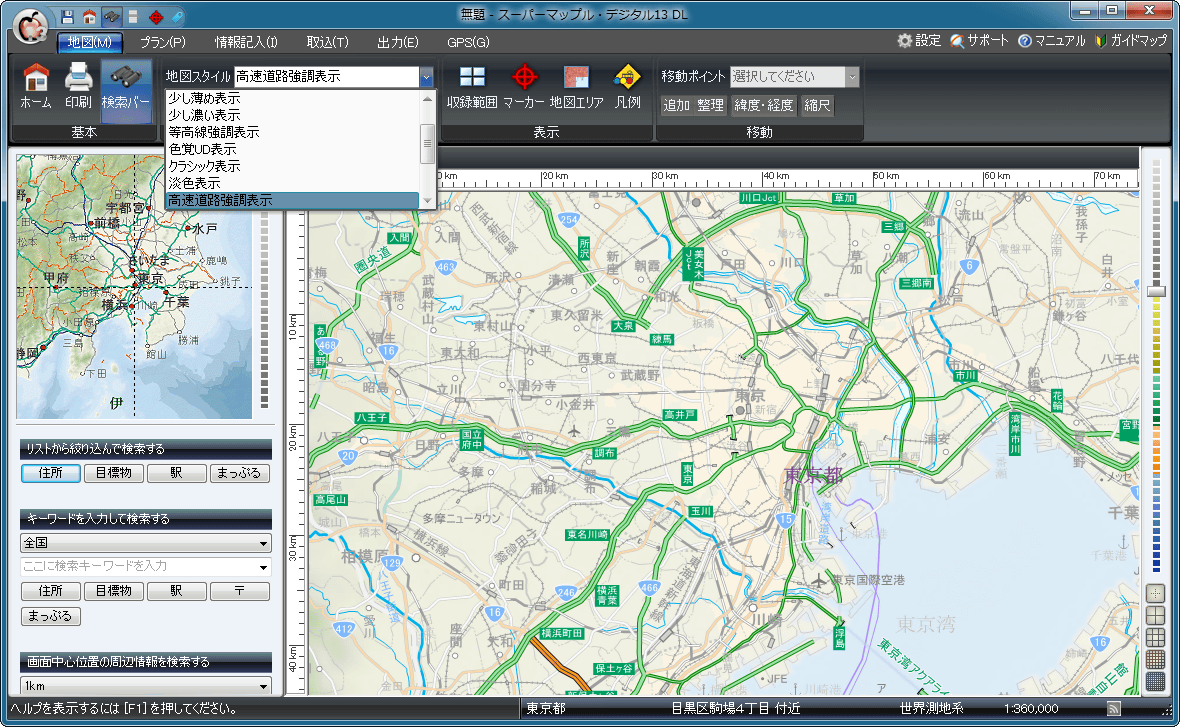Choose 少し薄め表示 map style
1180x727 pixels.
[292, 98]
